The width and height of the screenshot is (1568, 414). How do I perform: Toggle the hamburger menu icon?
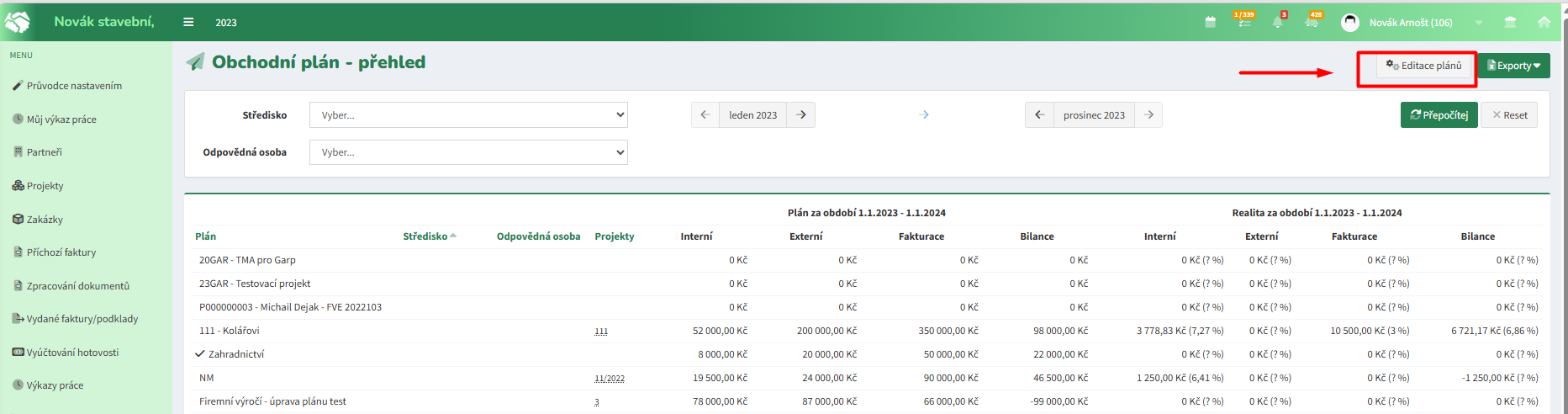coord(188,23)
